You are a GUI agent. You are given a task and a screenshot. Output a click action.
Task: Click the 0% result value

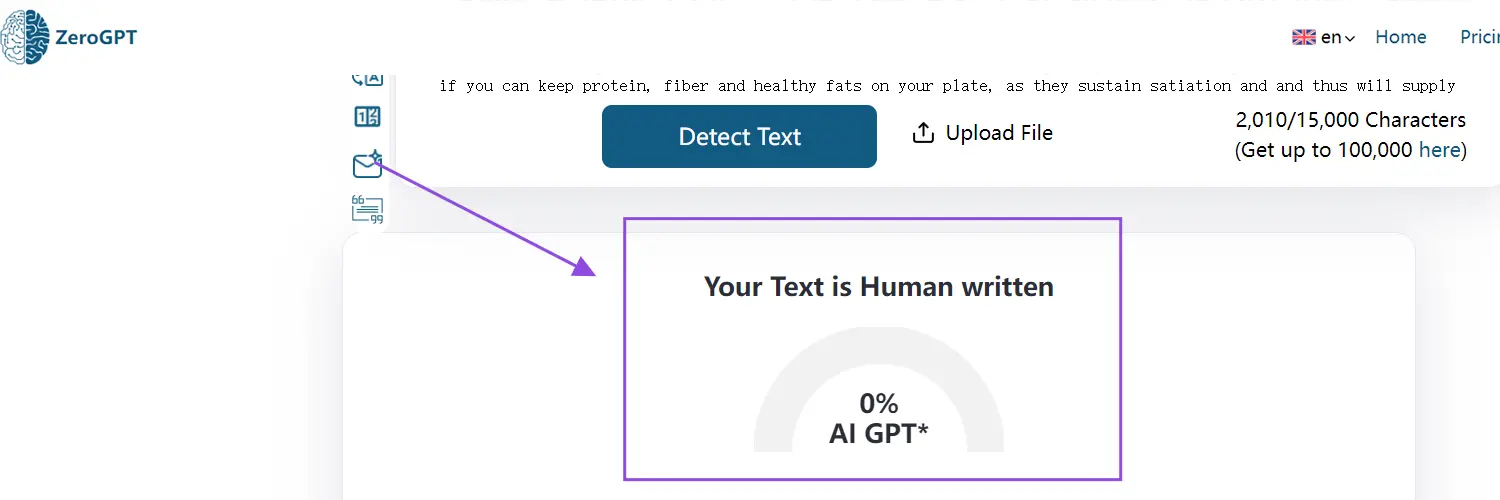878,403
